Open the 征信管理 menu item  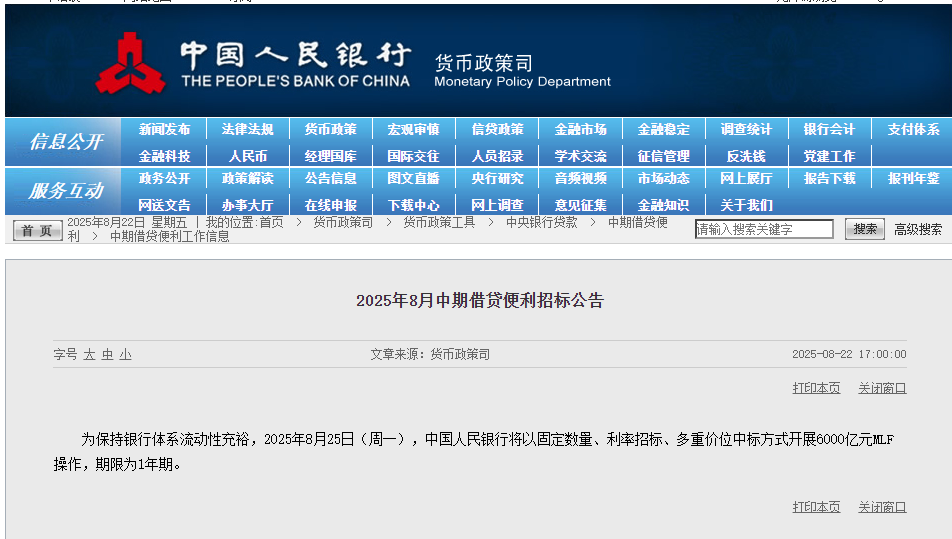pyautogui.click(x=664, y=156)
